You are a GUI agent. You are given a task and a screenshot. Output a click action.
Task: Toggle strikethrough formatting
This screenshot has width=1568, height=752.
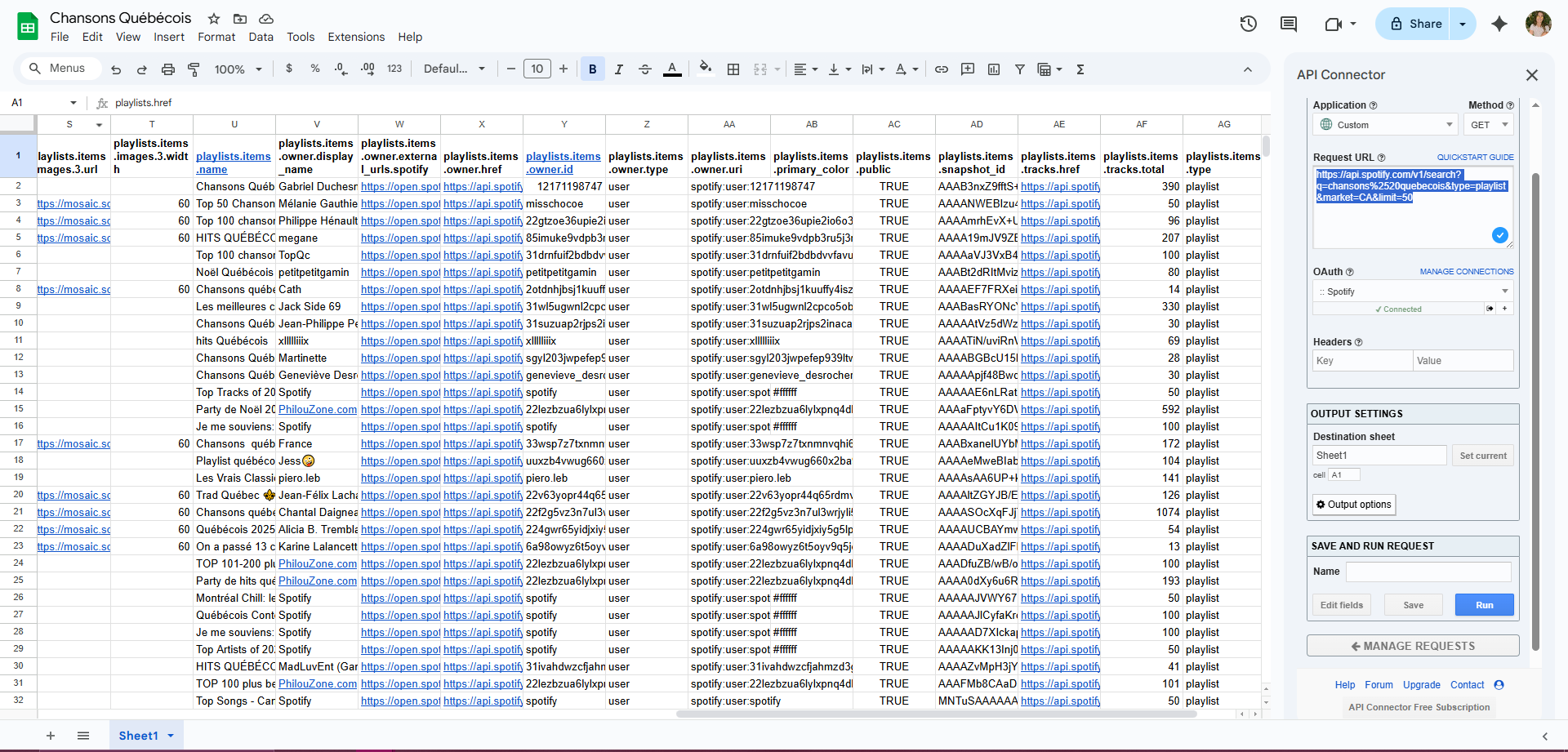click(645, 69)
